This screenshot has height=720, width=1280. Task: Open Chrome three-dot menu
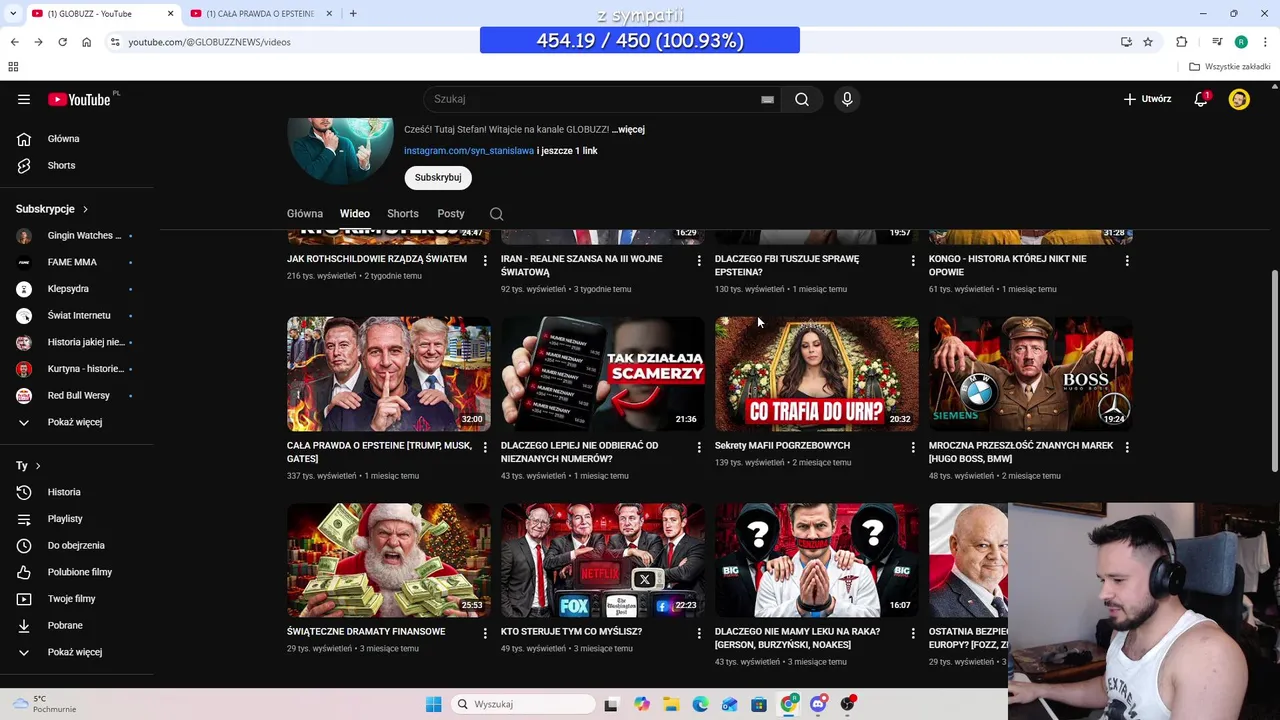point(1266,42)
